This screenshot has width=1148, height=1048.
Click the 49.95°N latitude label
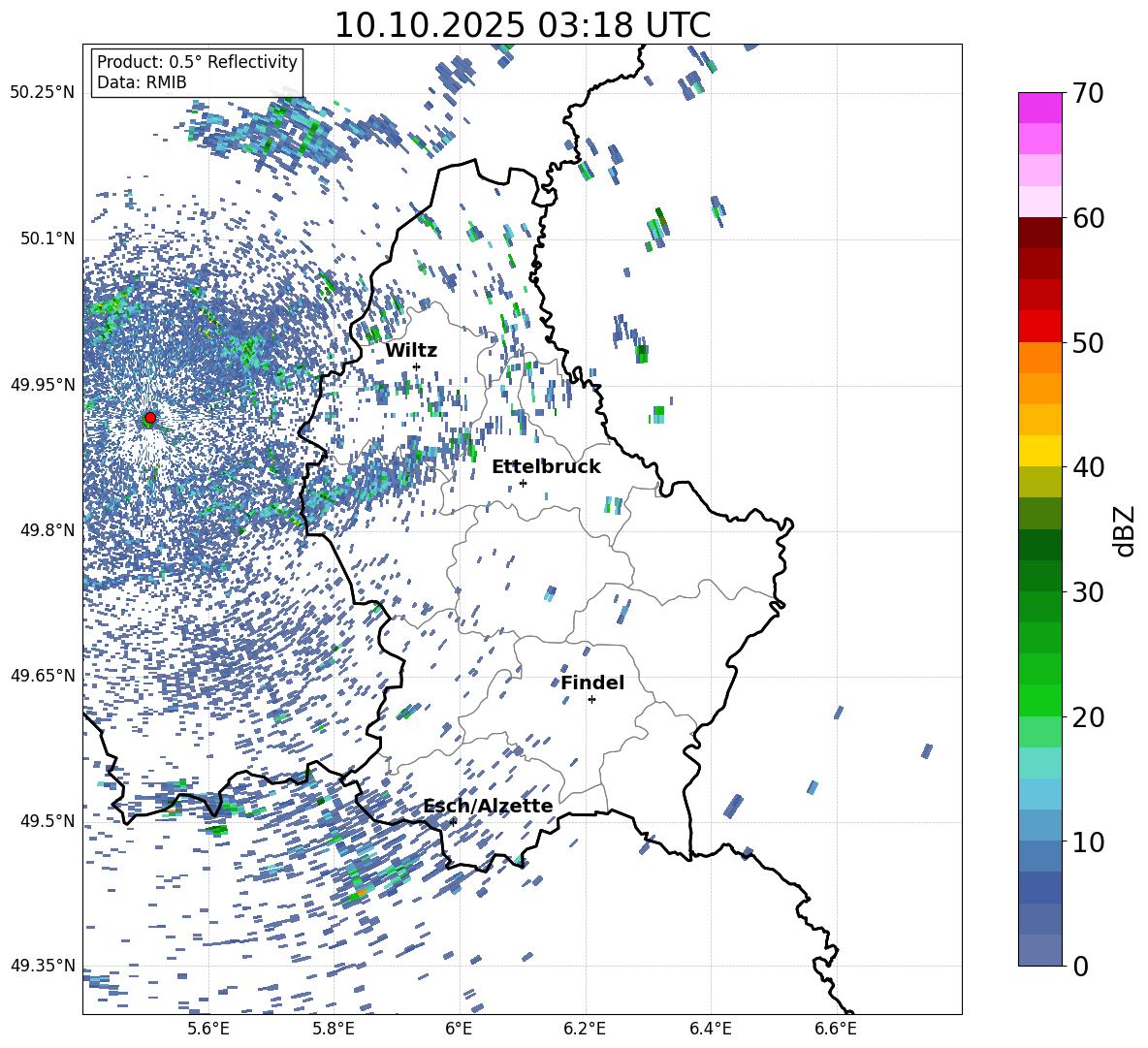click(x=43, y=385)
